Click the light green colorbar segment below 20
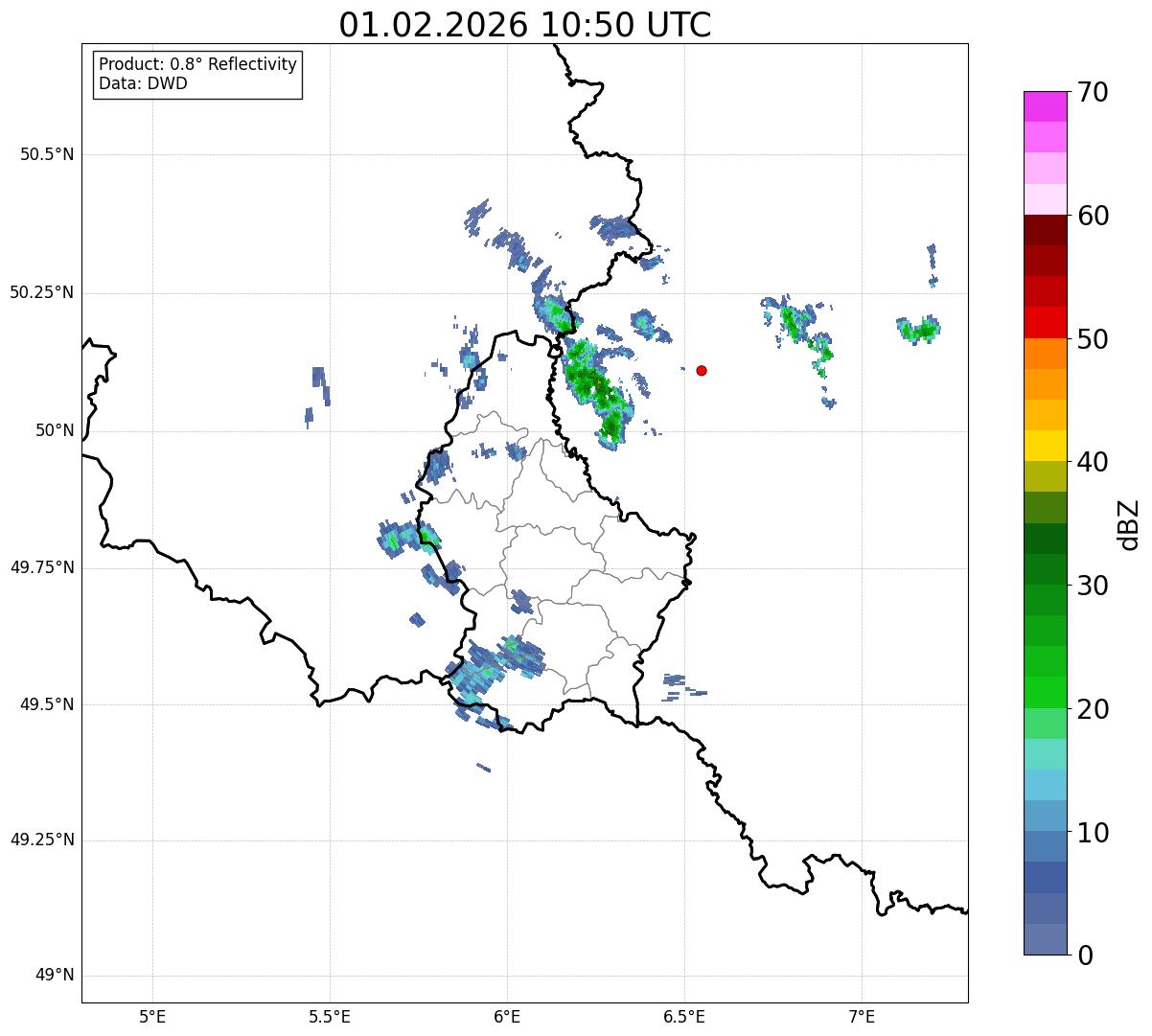The width and height of the screenshot is (1152, 1036). click(x=1045, y=723)
